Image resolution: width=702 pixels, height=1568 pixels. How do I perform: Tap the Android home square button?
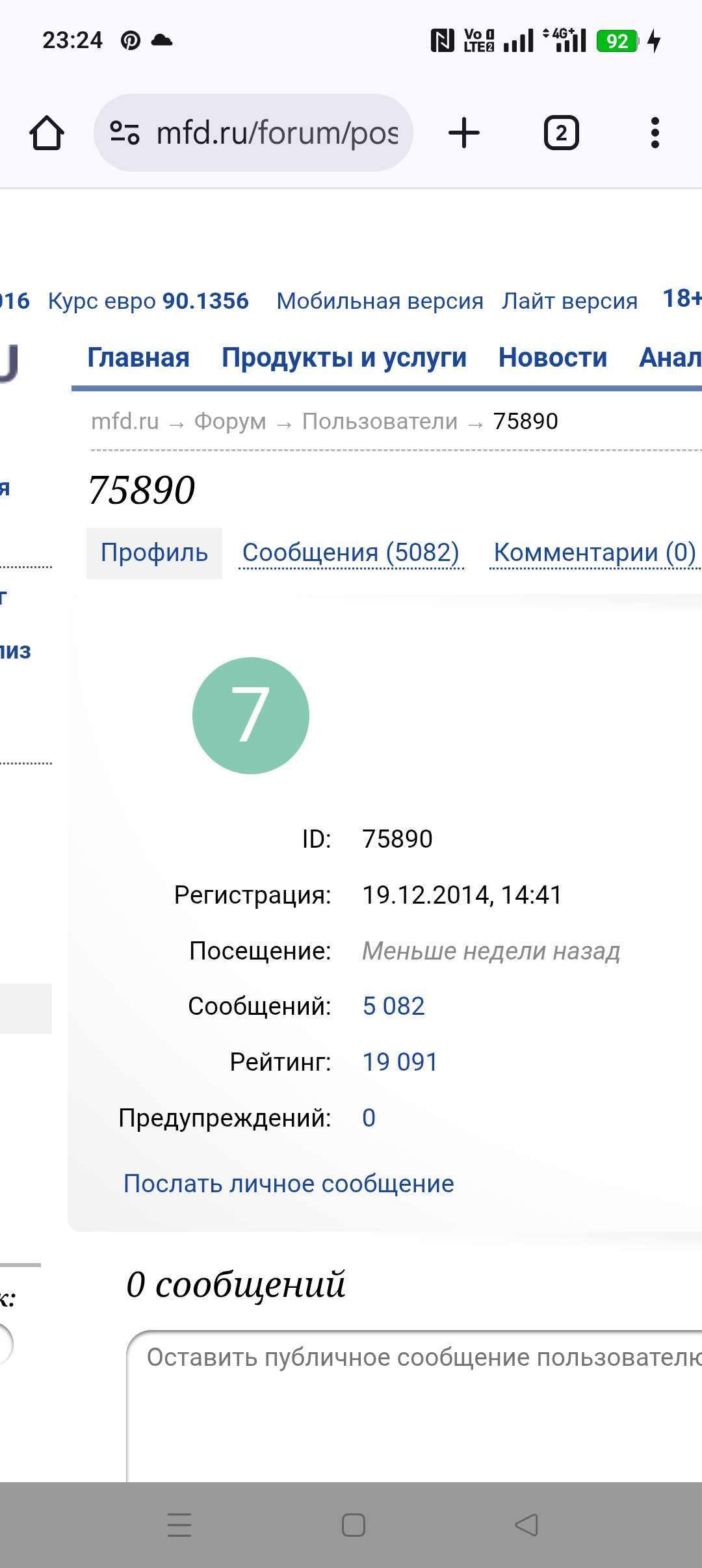(x=353, y=1525)
